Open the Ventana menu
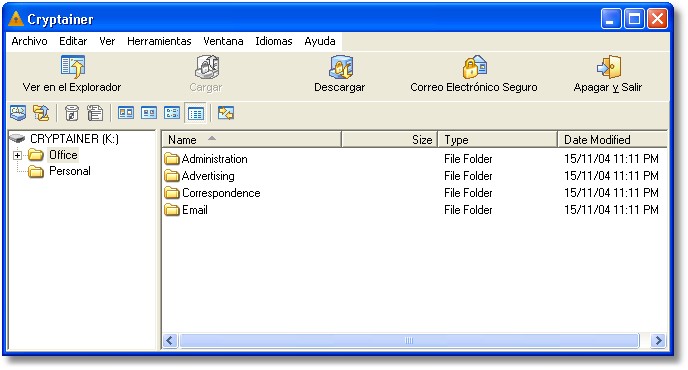Image resolution: width=688 pixels, height=370 pixels. [223, 41]
